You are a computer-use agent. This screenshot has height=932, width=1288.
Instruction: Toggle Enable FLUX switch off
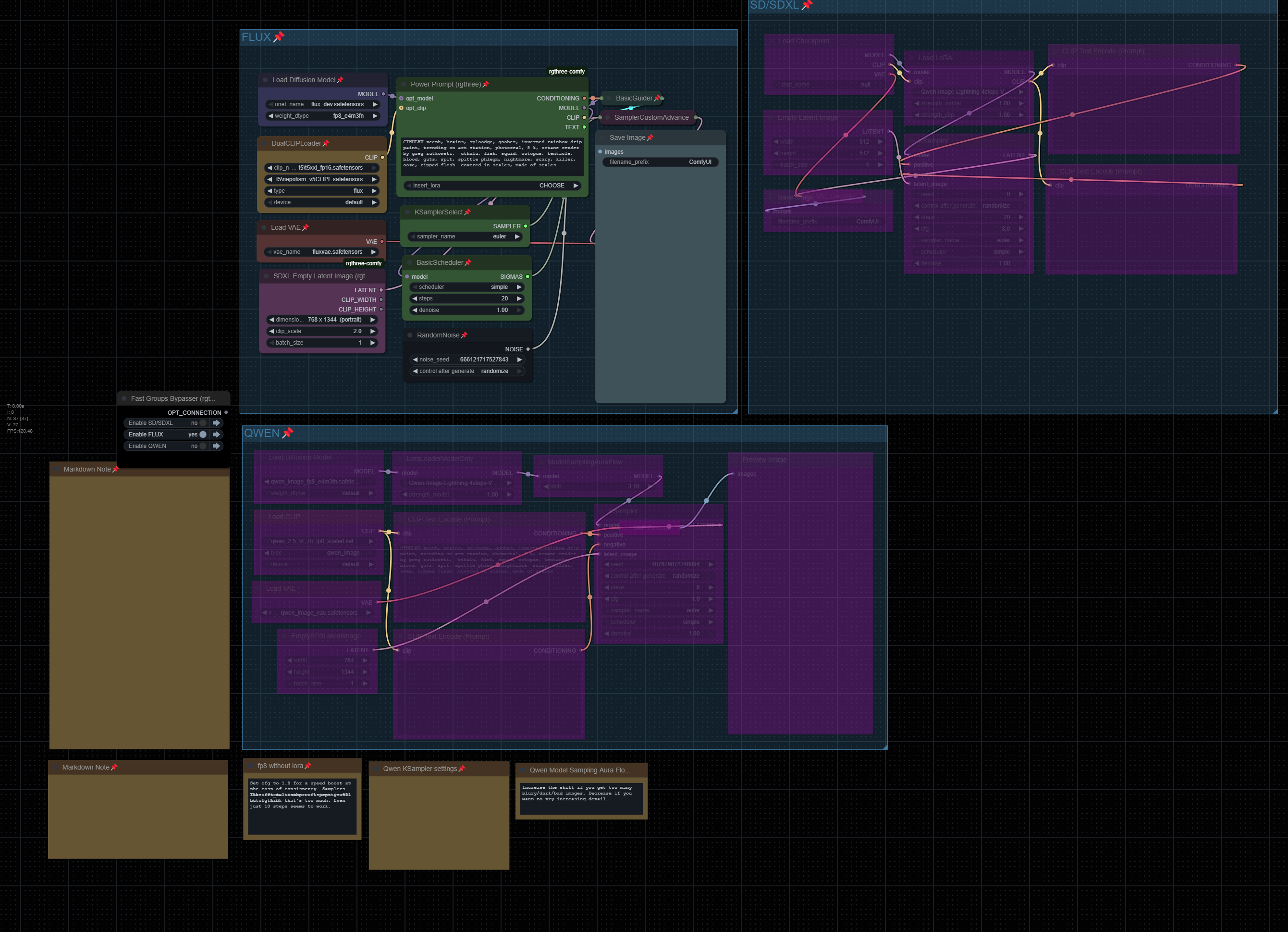(x=202, y=434)
